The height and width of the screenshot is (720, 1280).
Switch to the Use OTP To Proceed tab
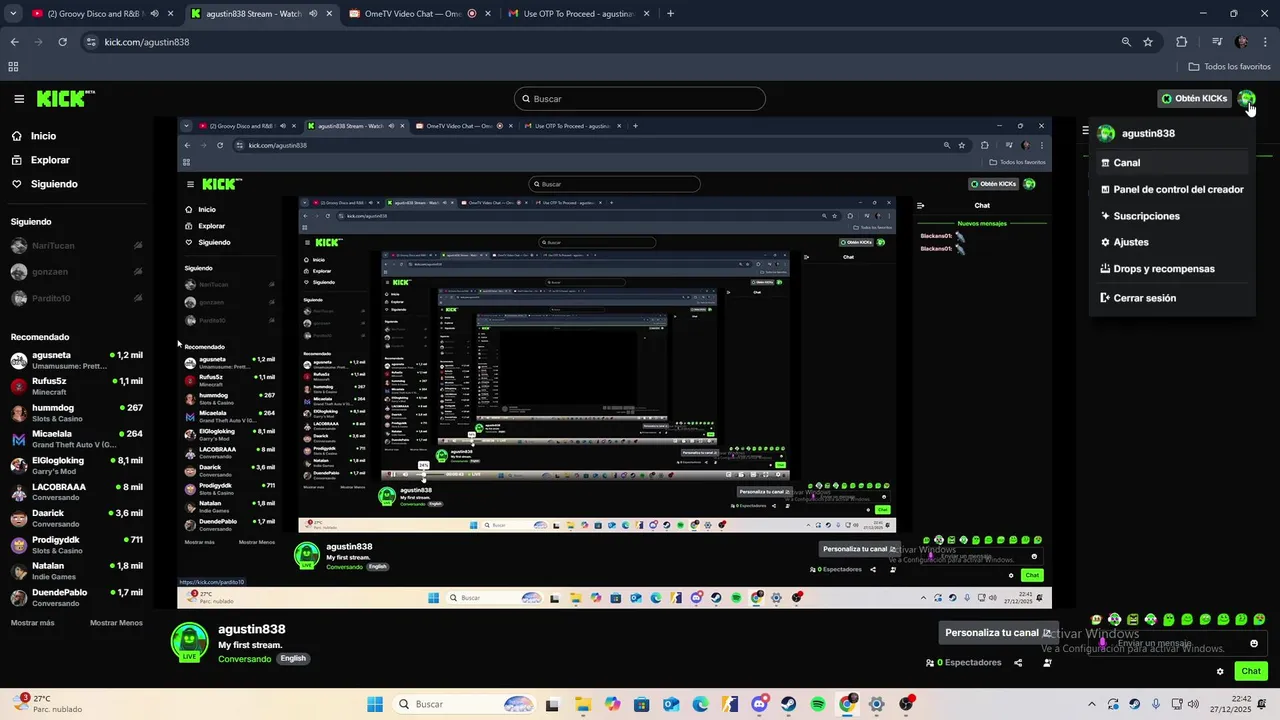click(577, 14)
